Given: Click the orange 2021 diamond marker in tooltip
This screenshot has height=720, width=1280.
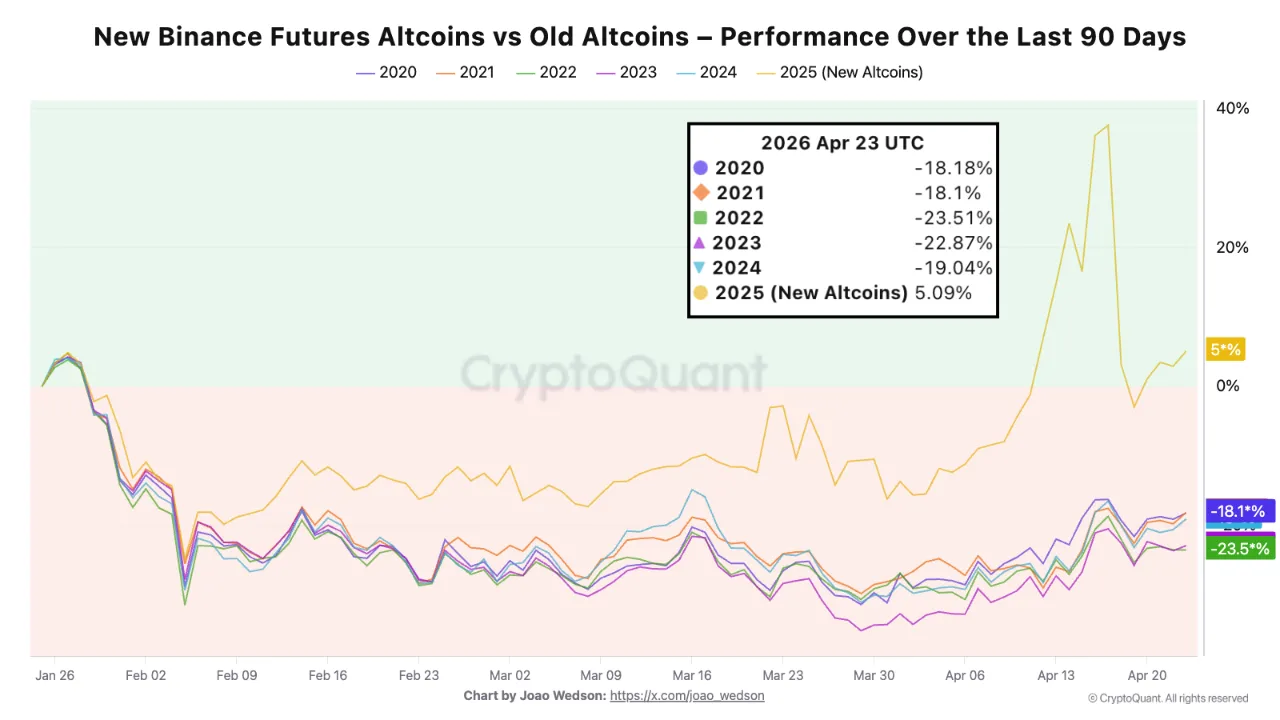Looking at the screenshot, I should (700, 193).
